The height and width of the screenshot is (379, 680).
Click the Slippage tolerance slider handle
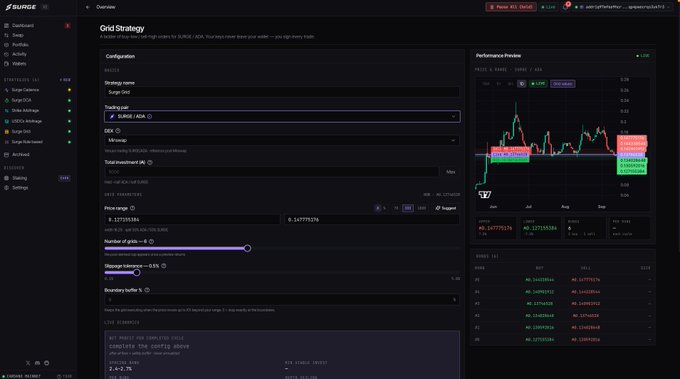pos(137,273)
